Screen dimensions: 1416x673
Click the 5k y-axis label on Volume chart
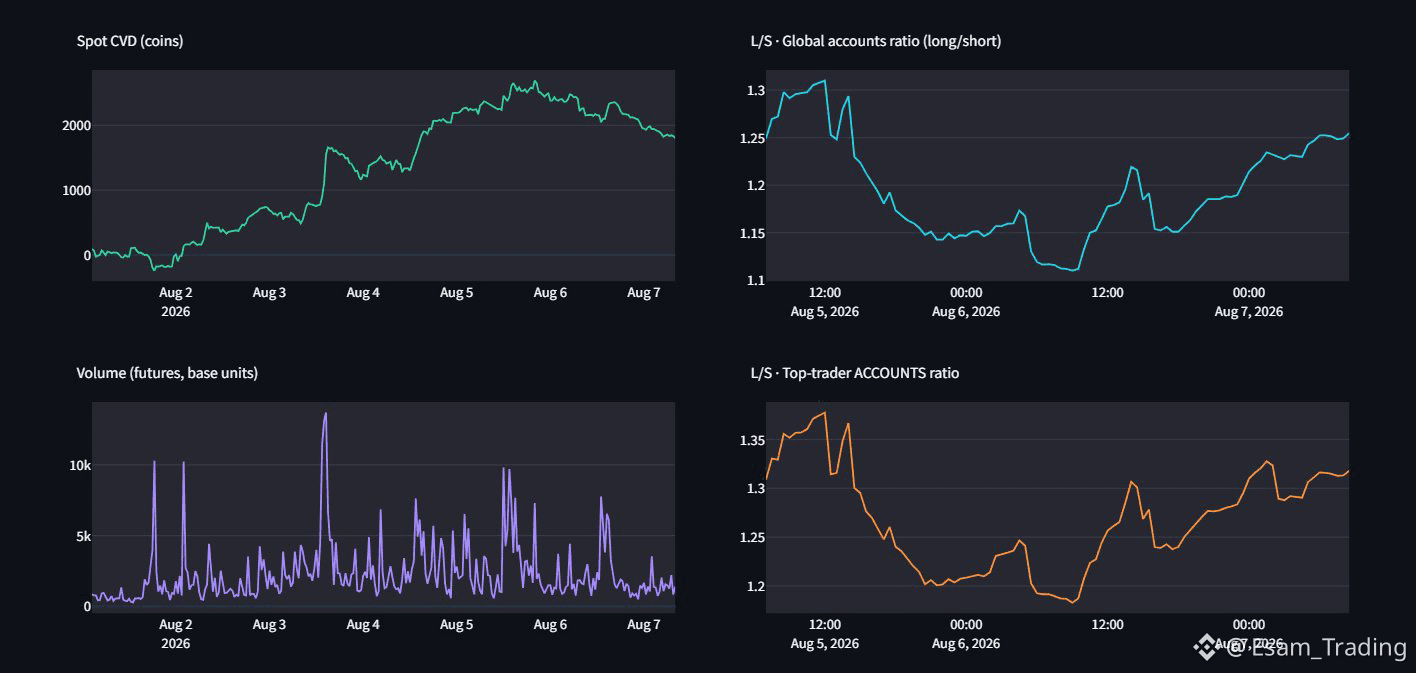click(x=84, y=536)
